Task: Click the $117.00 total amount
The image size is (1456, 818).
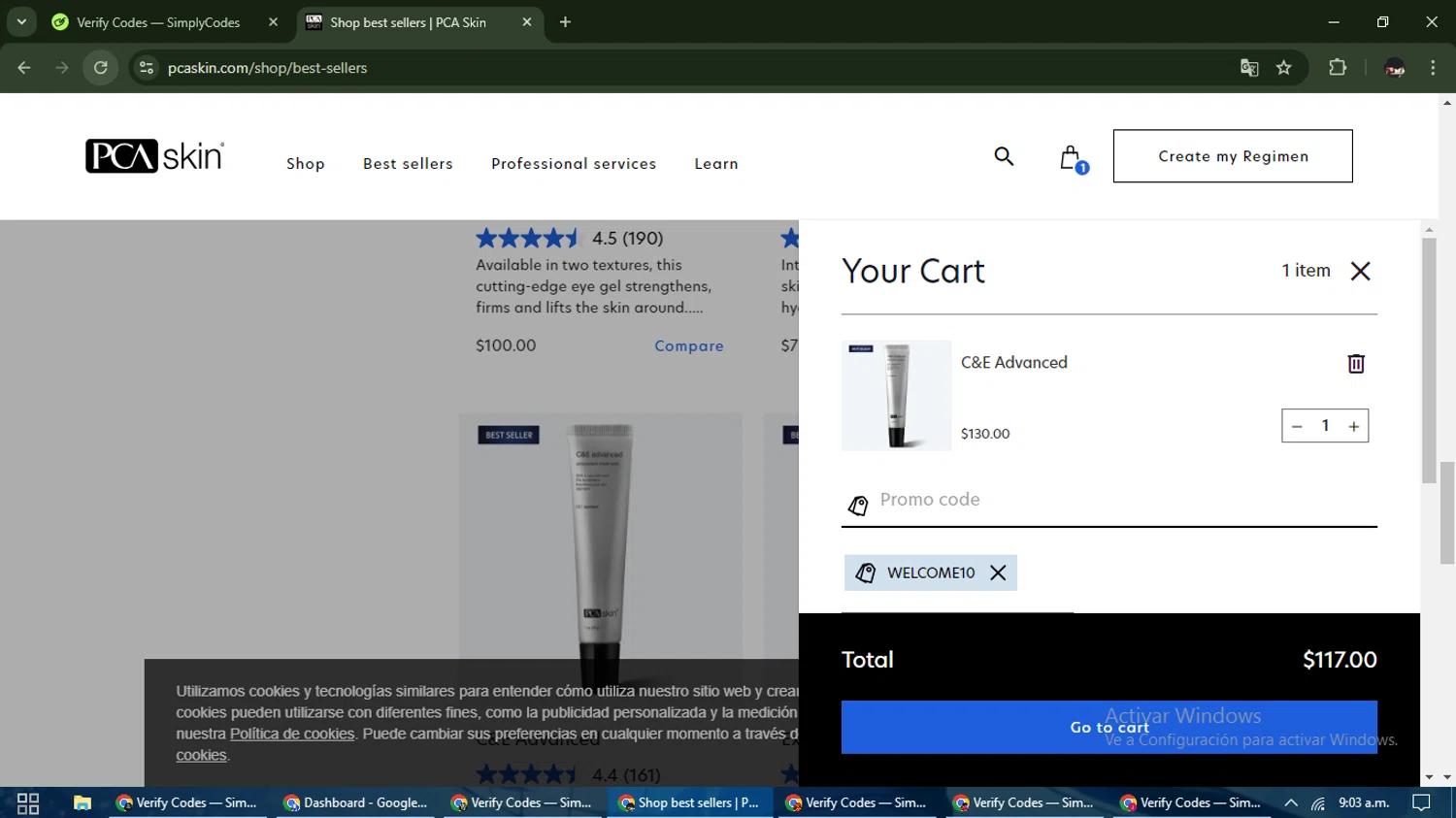Action: point(1340,660)
